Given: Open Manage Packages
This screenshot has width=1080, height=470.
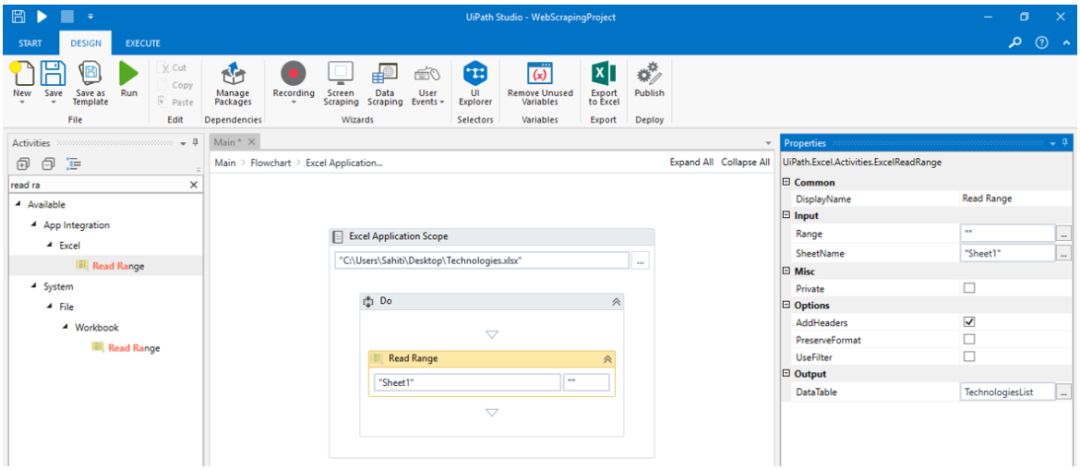Looking at the screenshot, I should pyautogui.click(x=233, y=83).
